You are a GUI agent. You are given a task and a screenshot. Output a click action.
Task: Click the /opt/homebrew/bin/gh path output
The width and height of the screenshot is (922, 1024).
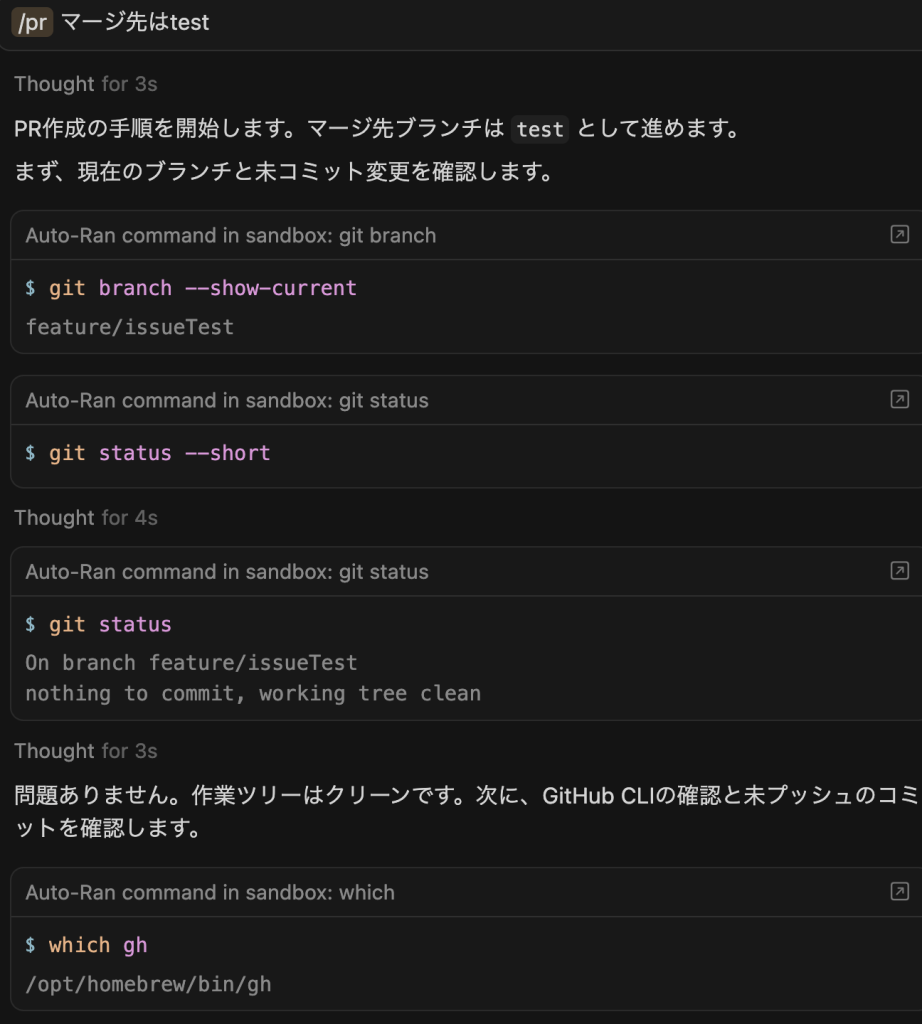[x=148, y=984]
